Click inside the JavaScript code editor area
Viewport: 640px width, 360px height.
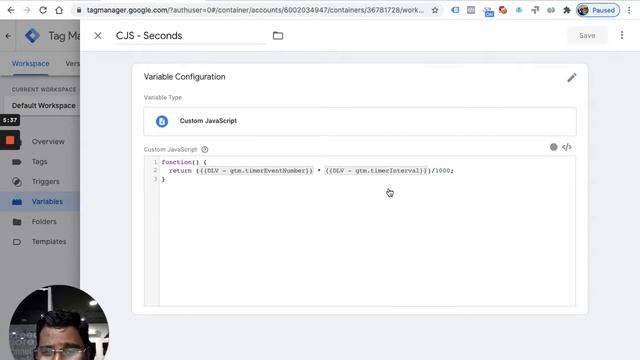point(367,231)
